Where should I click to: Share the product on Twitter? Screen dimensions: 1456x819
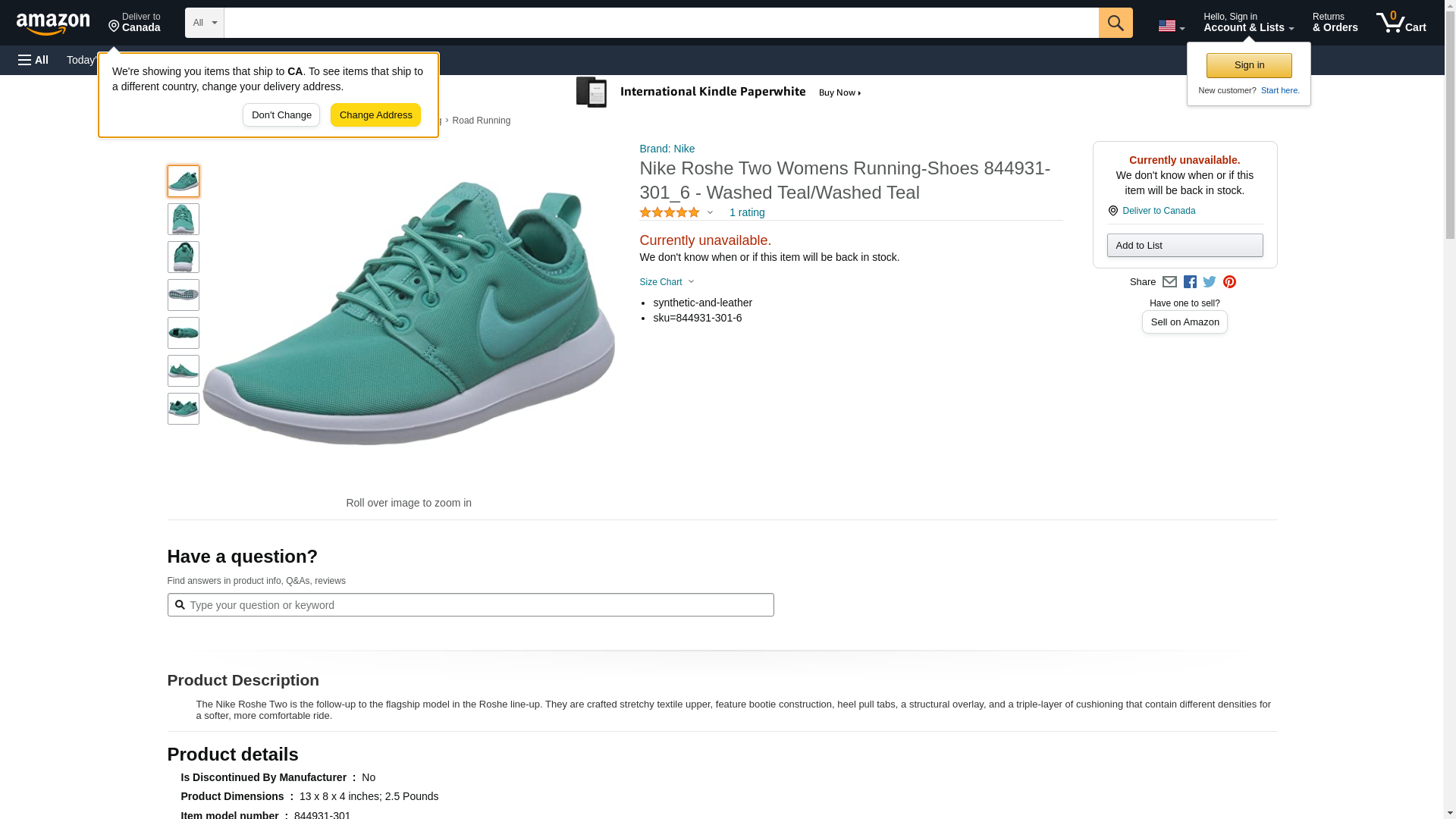1210,282
